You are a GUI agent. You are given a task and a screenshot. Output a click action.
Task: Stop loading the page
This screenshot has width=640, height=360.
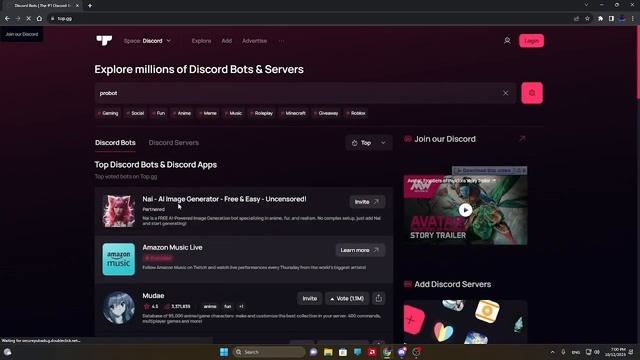(x=28, y=18)
